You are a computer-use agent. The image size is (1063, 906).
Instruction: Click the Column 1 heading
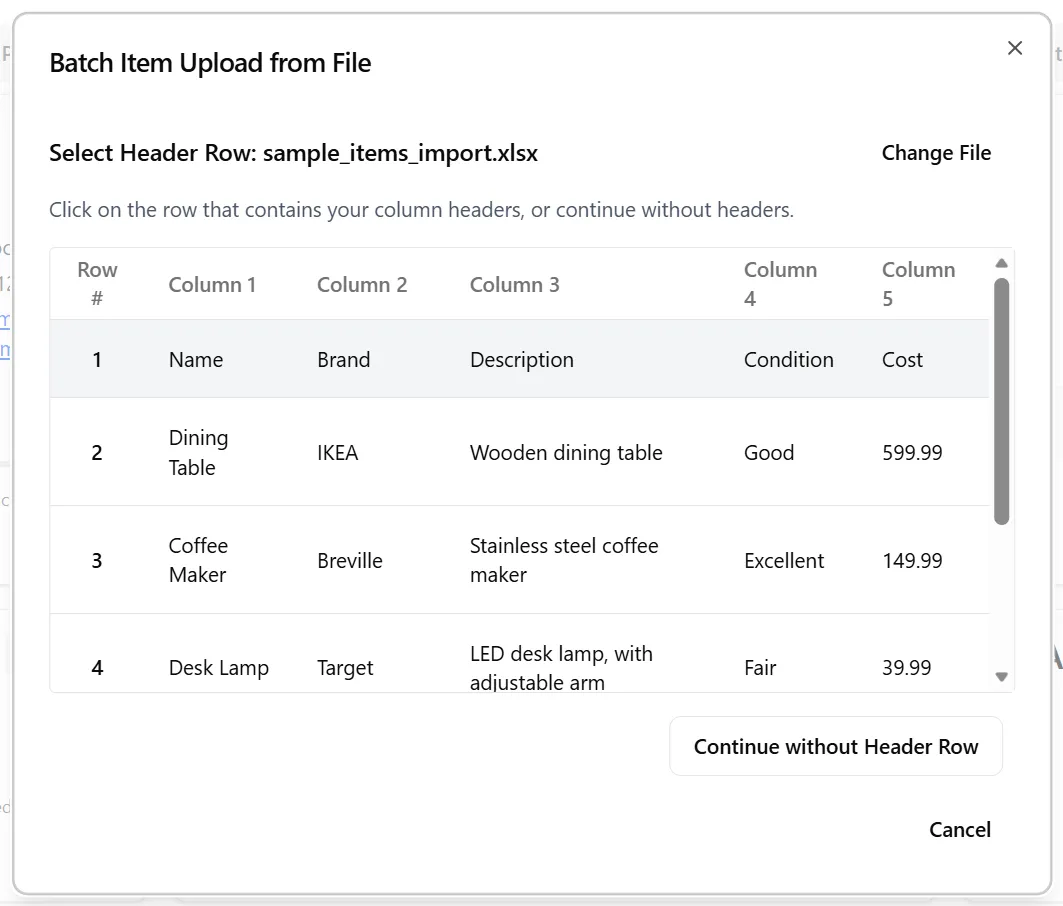(212, 284)
